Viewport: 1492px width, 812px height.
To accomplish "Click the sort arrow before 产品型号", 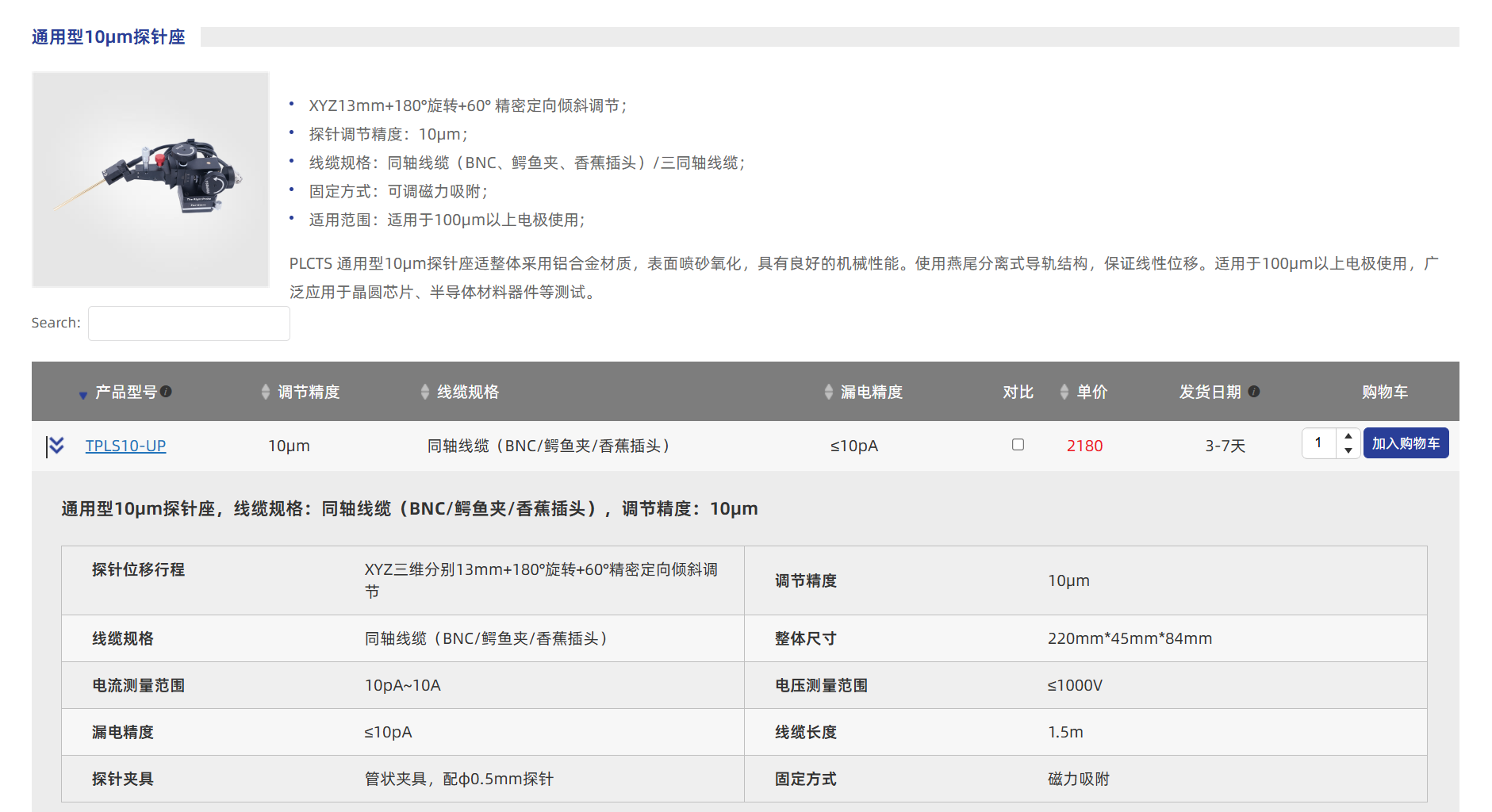I will 82,395.
